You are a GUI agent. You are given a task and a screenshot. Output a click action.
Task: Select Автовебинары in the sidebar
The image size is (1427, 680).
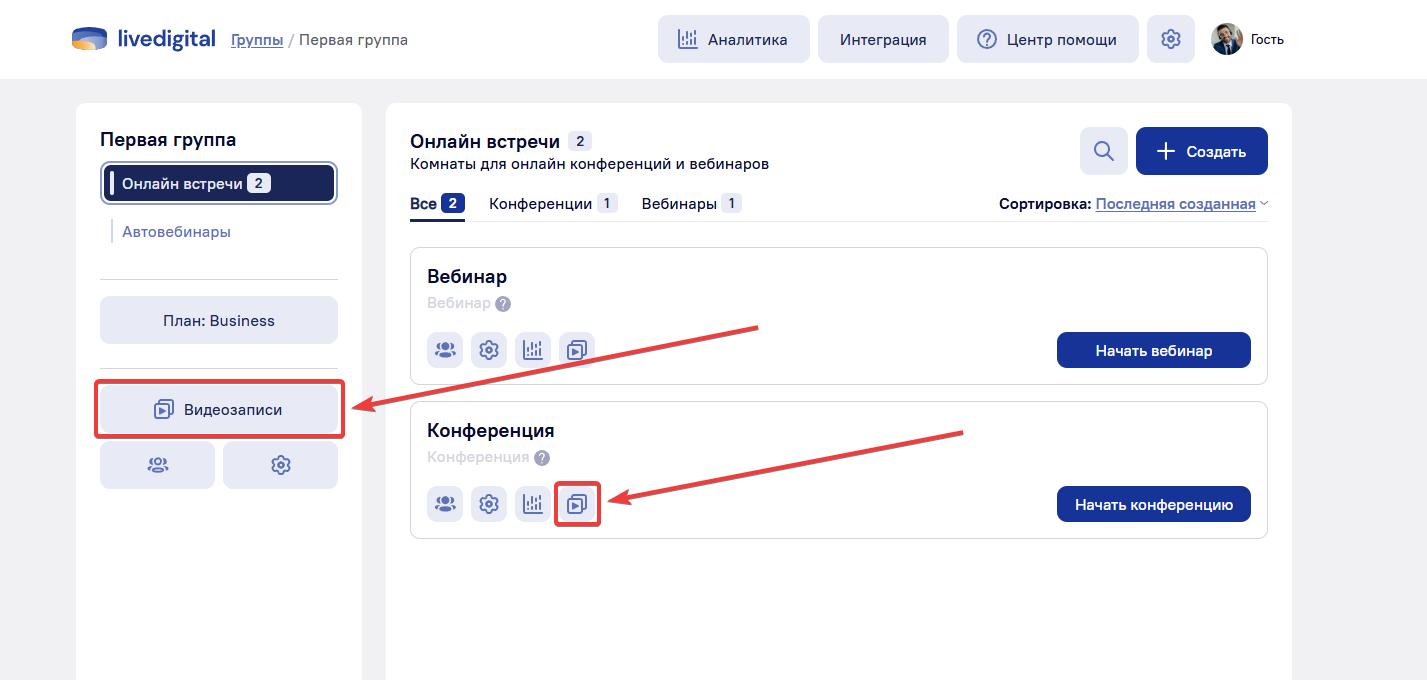(176, 232)
